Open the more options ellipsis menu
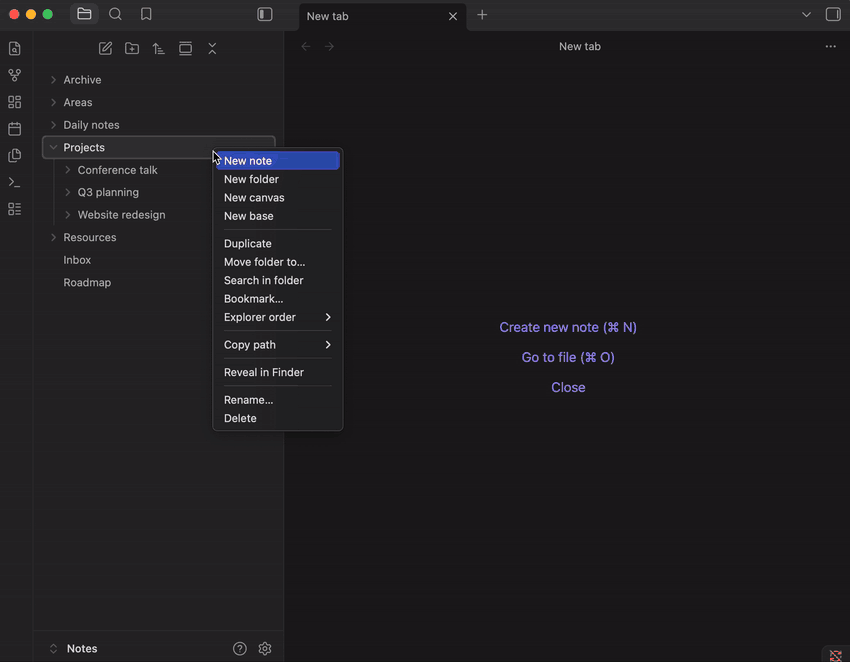Viewport: 850px width, 662px height. (830, 47)
